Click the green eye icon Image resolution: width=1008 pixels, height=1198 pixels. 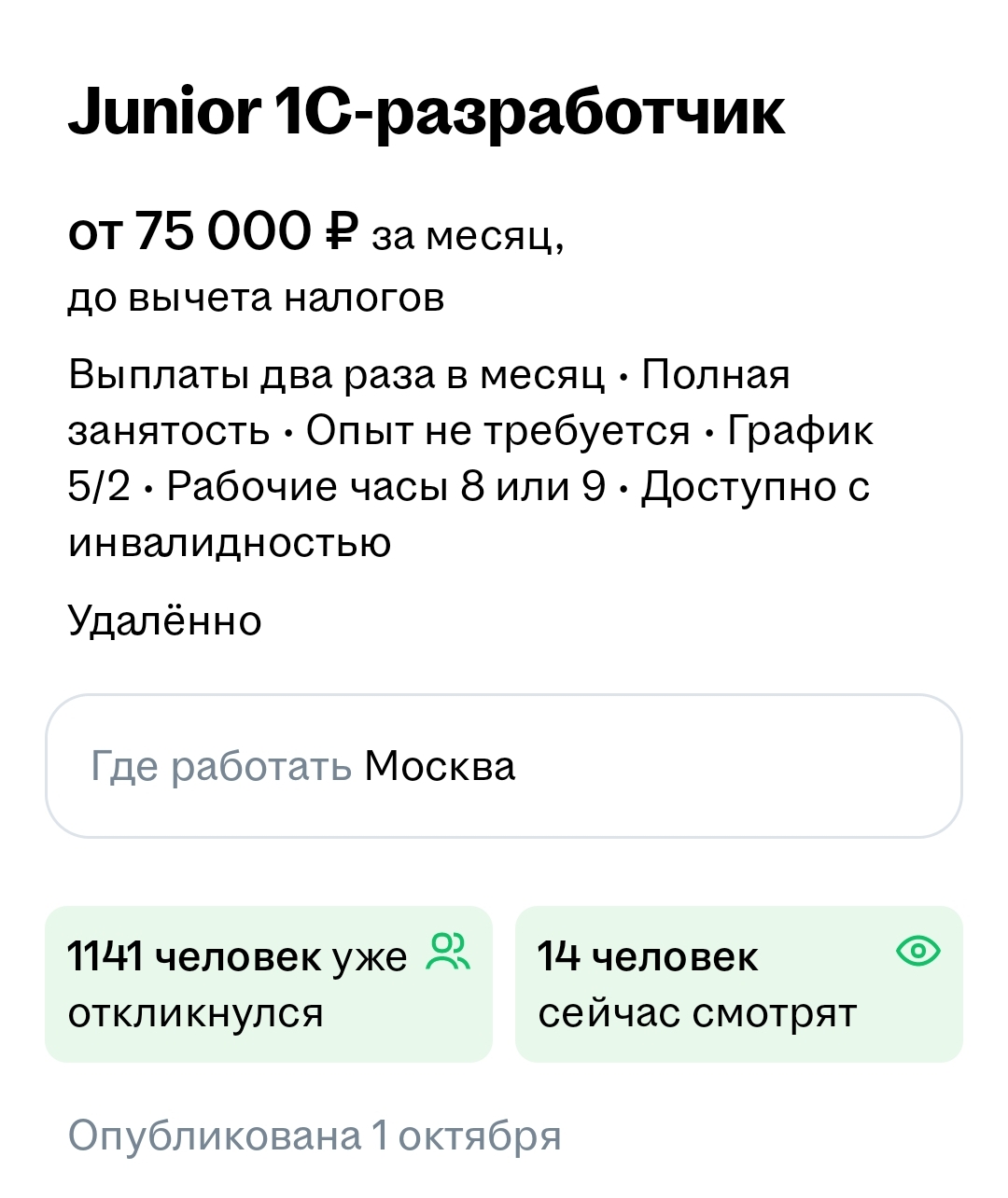917,951
